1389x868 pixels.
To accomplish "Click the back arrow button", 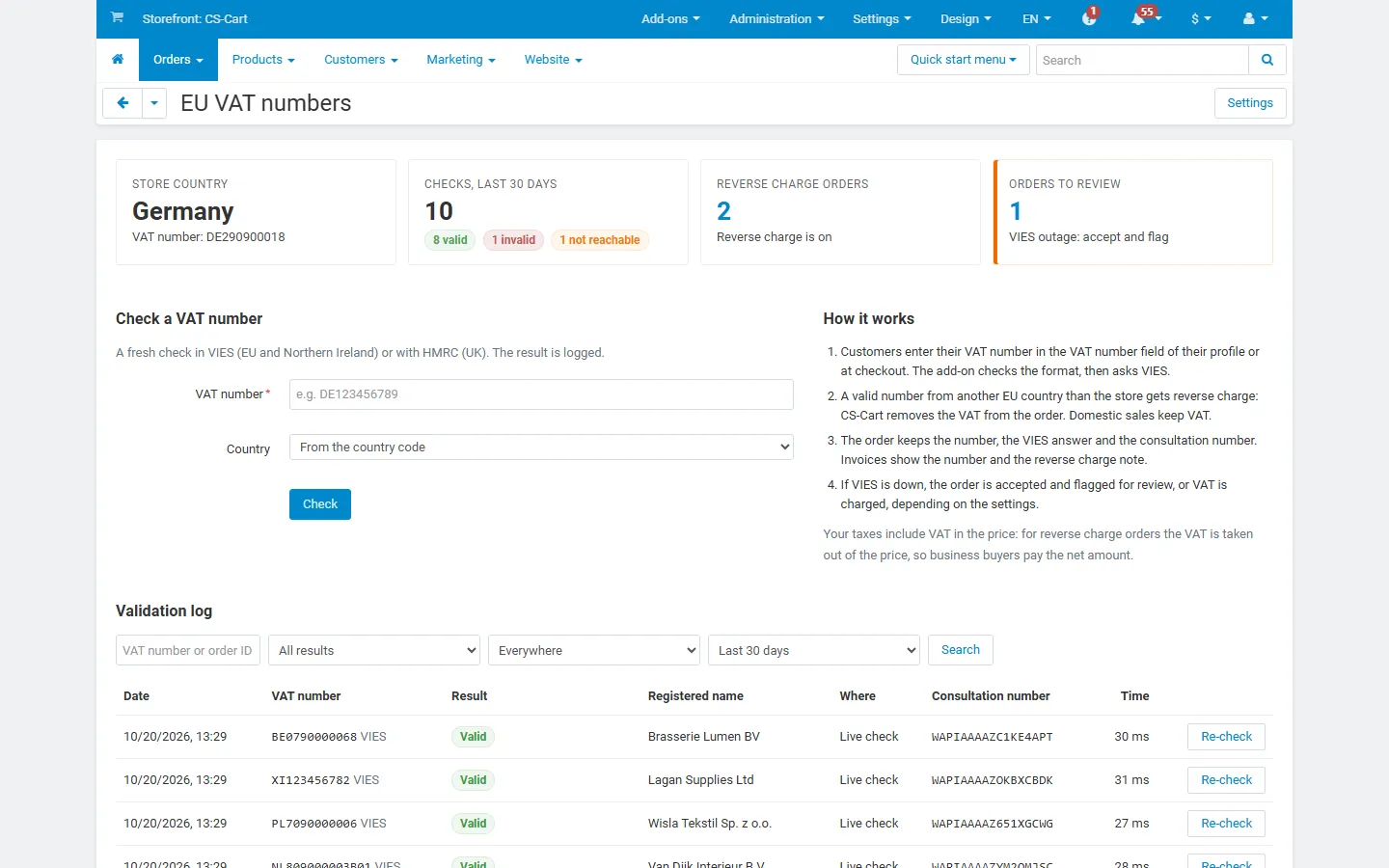I will pos(123,103).
